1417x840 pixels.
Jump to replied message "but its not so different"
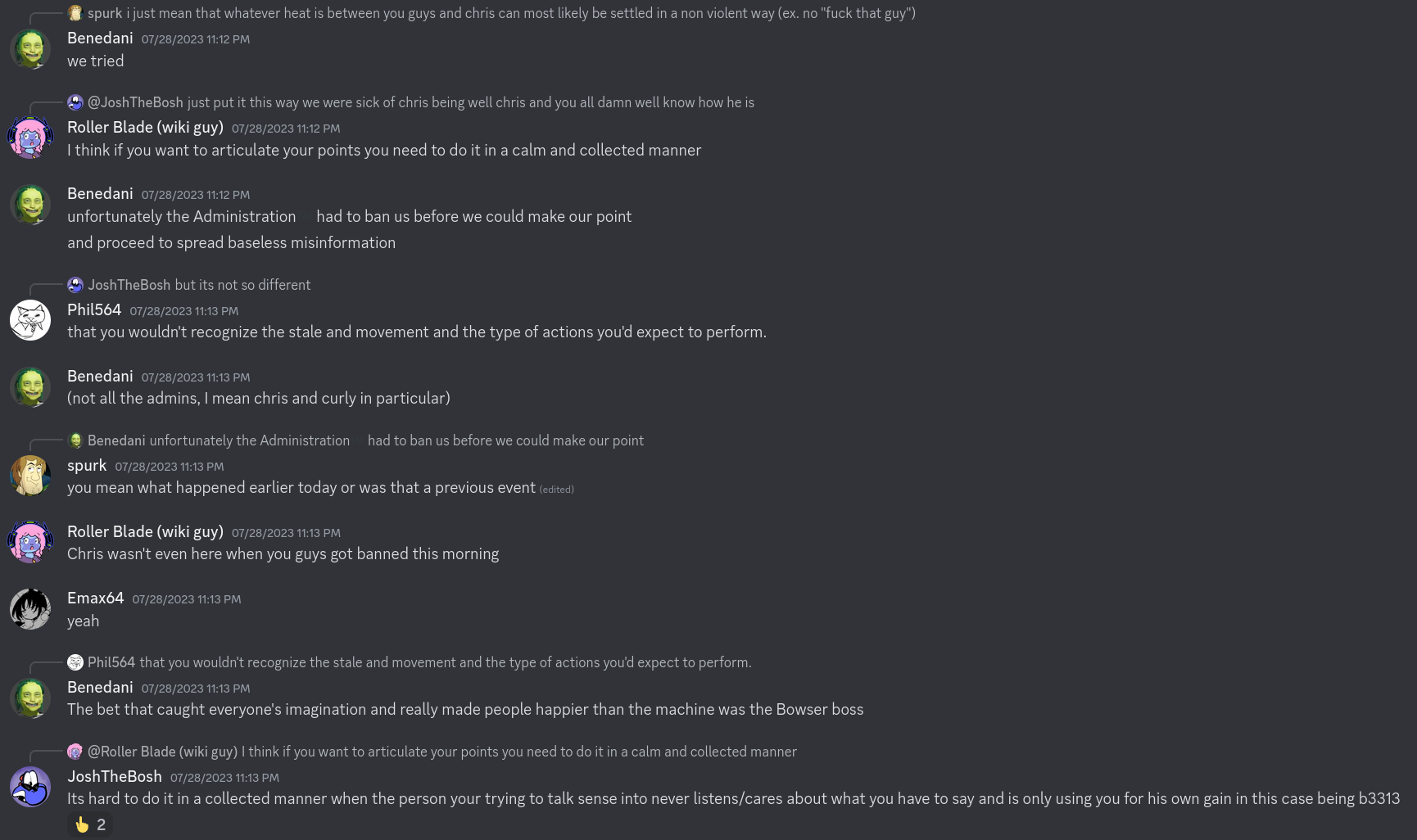[242, 285]
